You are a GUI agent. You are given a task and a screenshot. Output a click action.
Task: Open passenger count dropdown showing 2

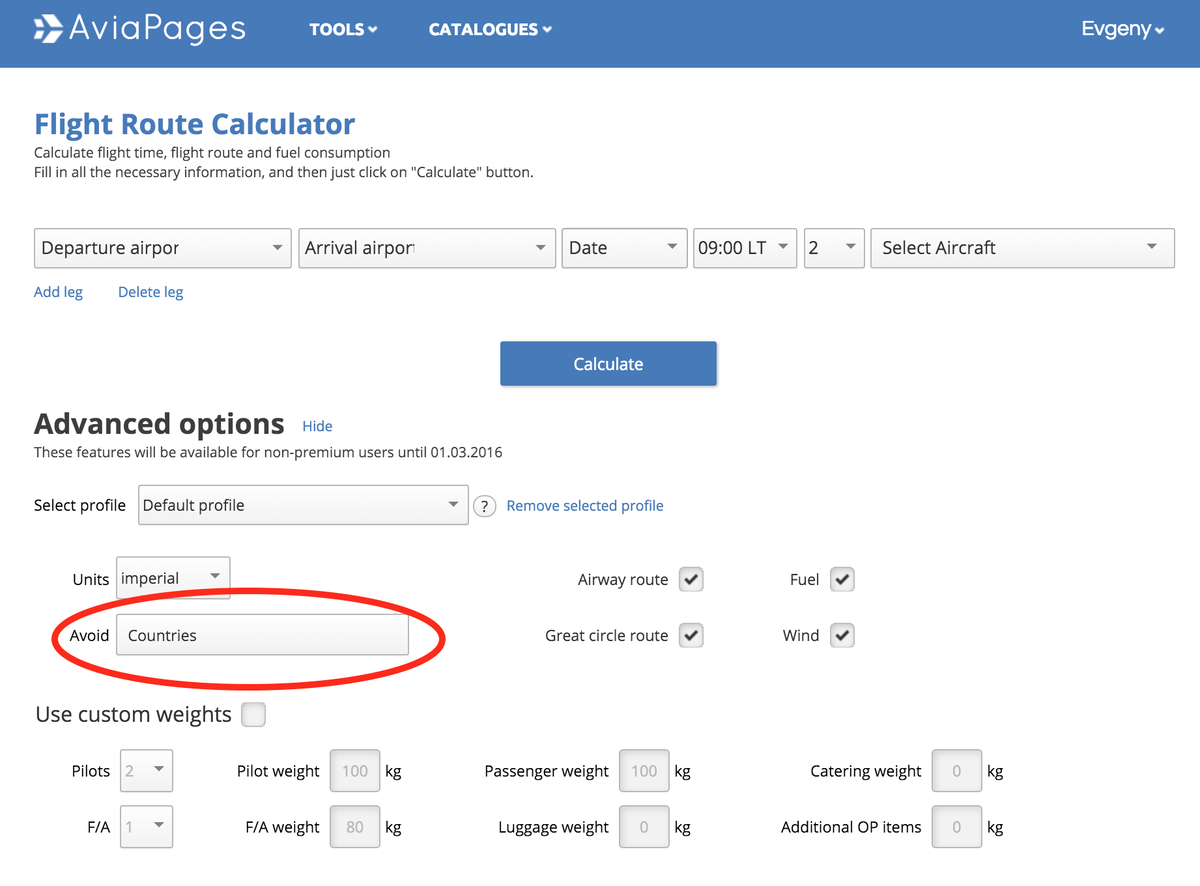834,248
